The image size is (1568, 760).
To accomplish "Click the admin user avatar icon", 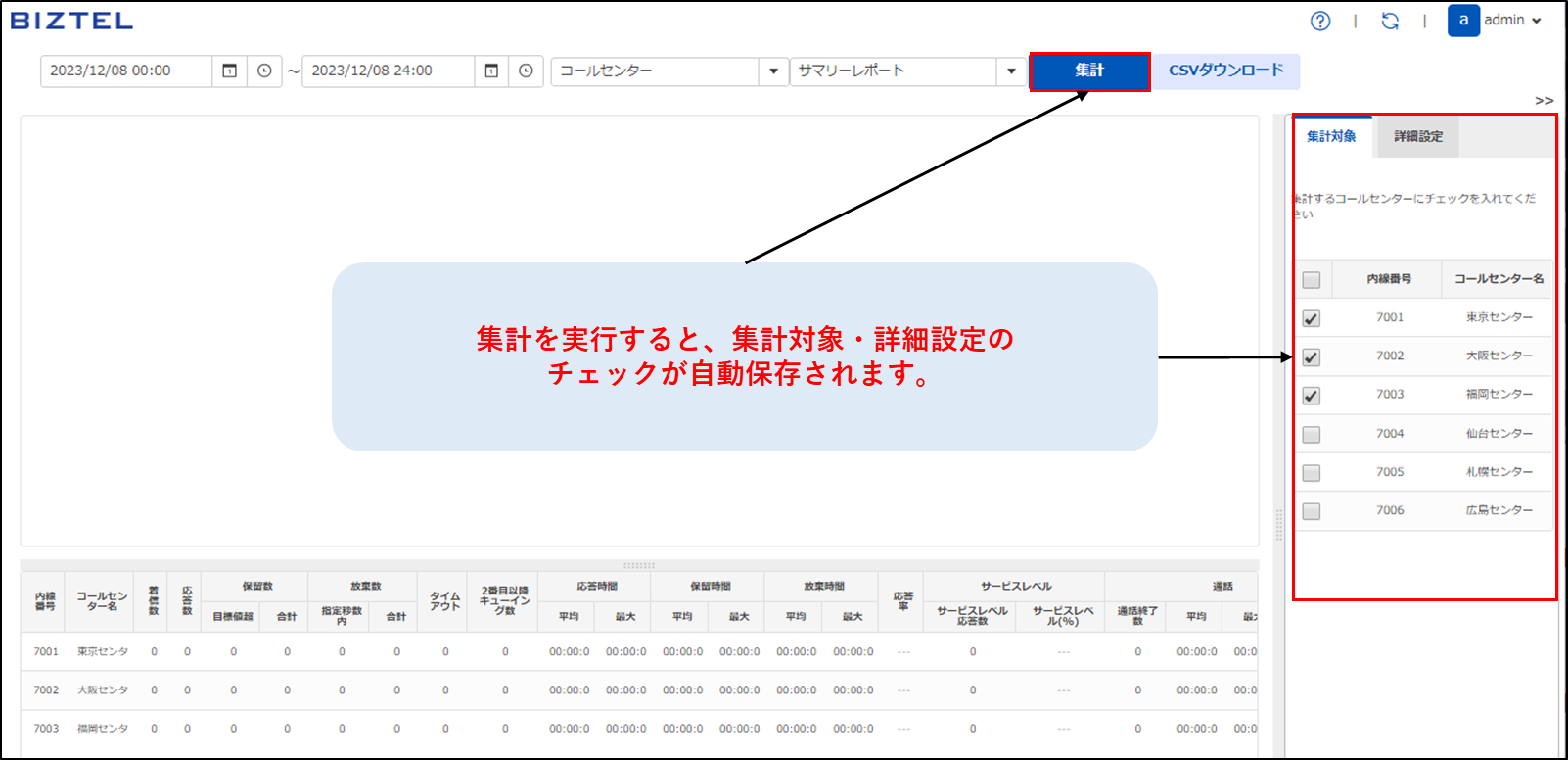I will pos(1463,21).
